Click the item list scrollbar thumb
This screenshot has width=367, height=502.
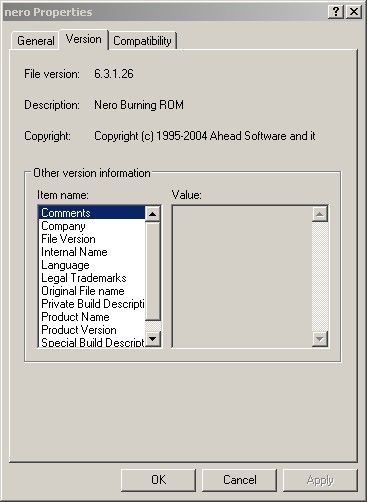[153, 271]
